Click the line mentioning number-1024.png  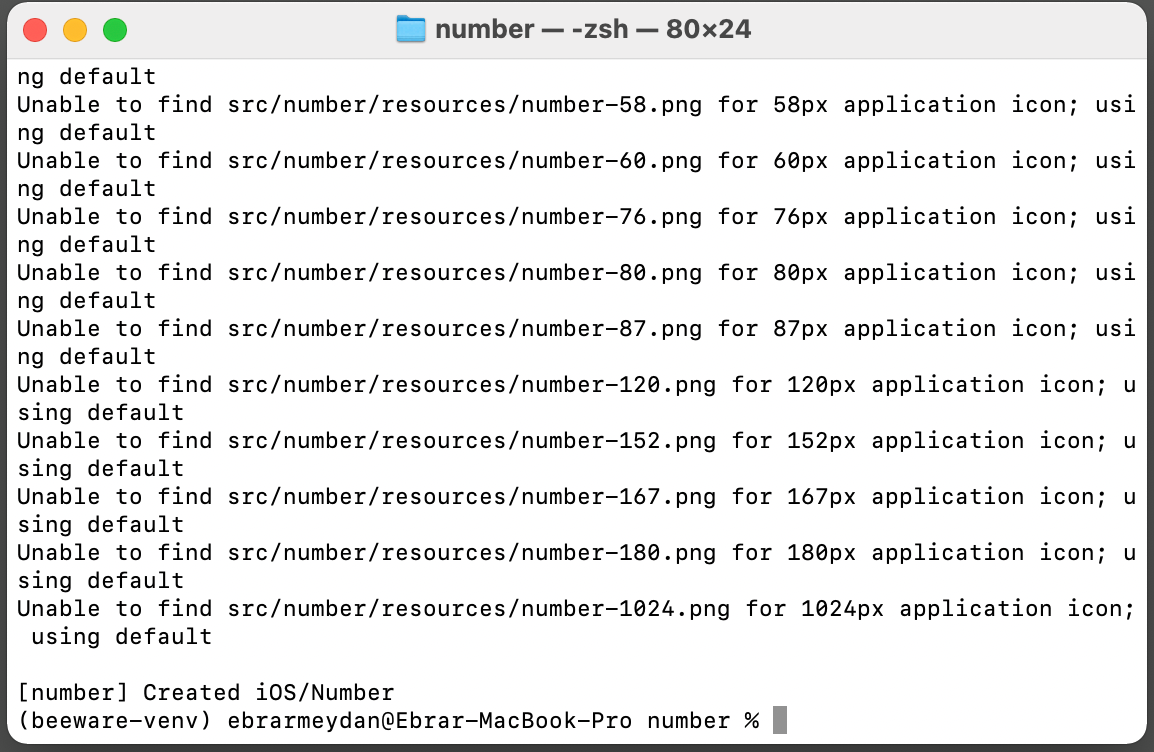(x=576, y=609)
